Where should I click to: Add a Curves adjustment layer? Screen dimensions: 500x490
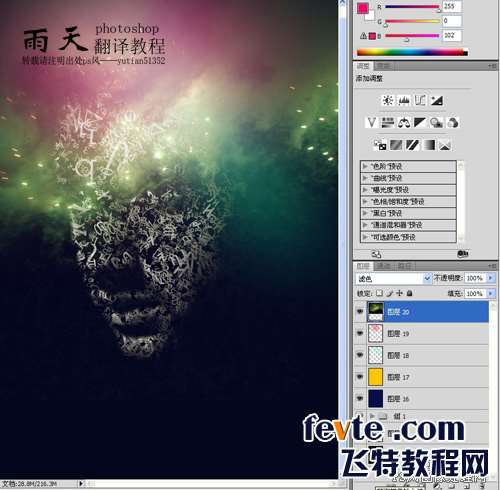point(420,100)
